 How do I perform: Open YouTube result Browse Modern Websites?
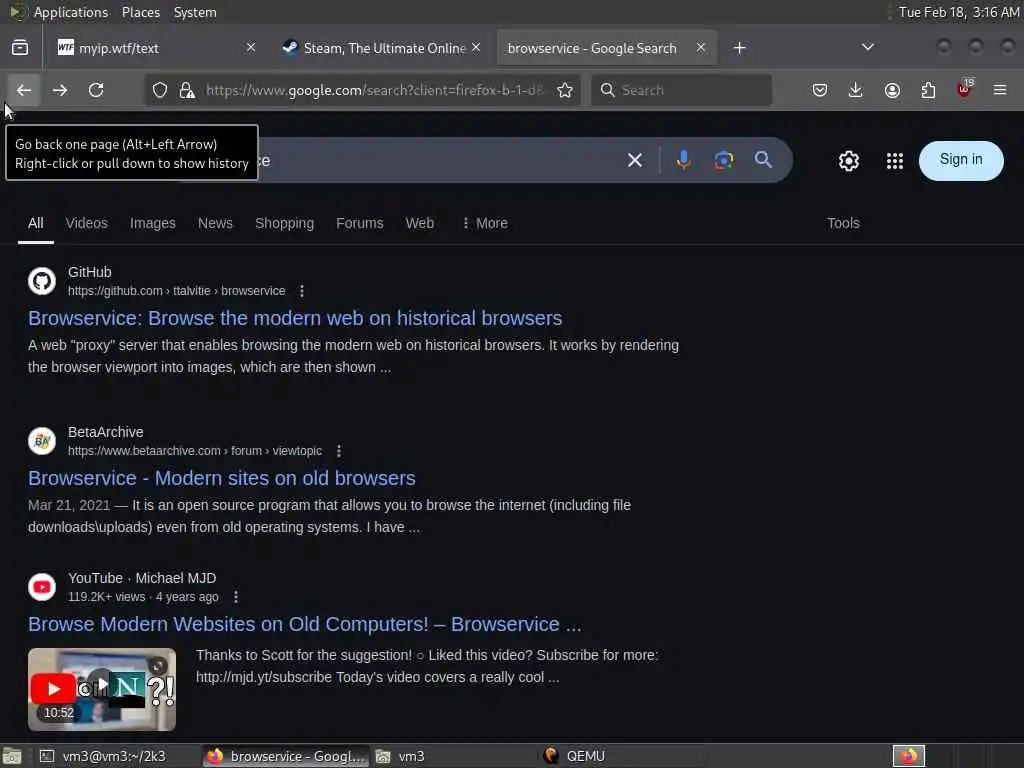[304, 624]
